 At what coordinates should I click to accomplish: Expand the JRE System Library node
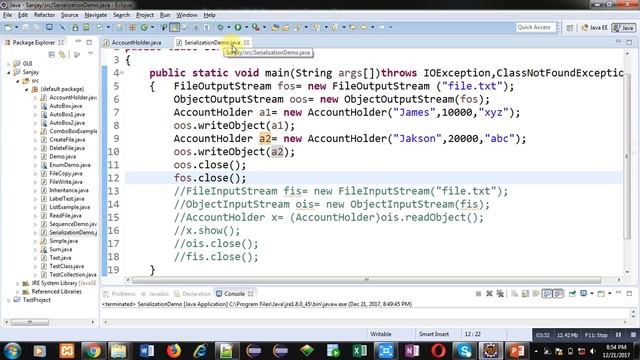pyautogui.click(x=18, y=283)
